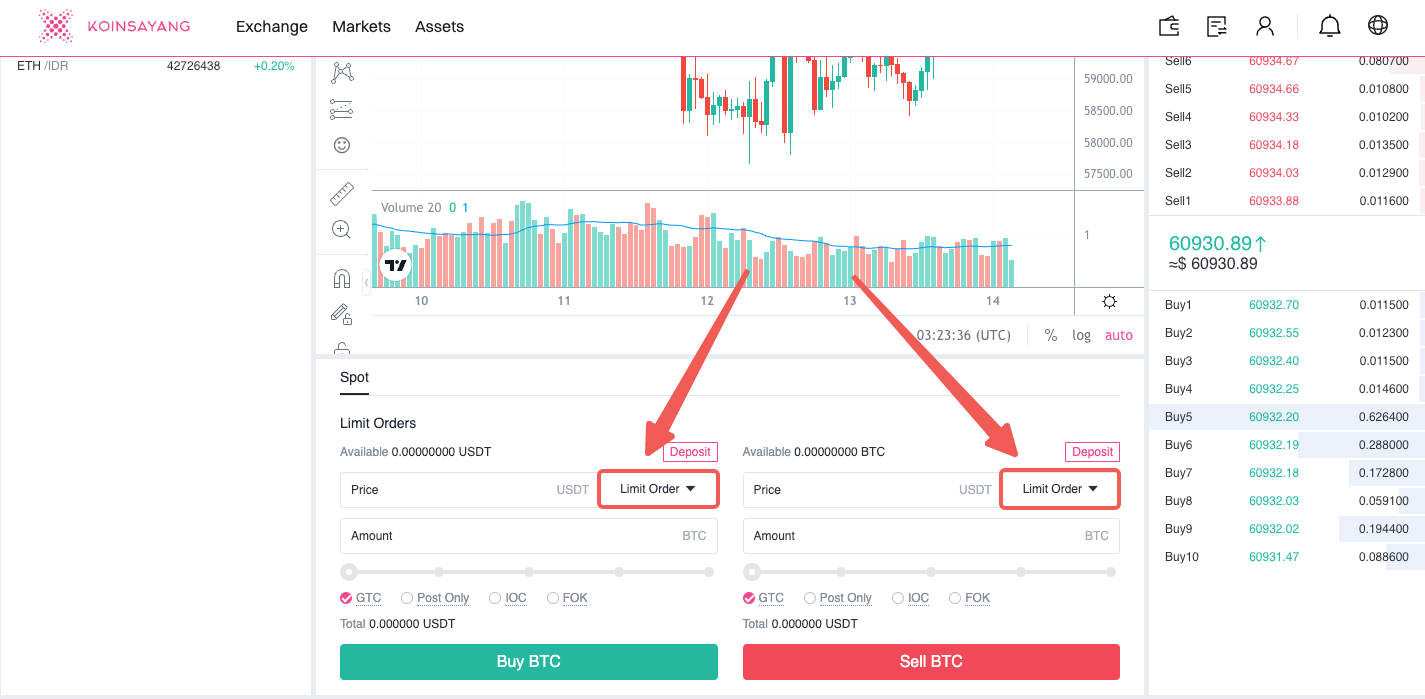Image resolution: width=1425 pixels, height=699 pixels.
Task: Select the chart ruler measure tool
Action: [x=342, y=193]
